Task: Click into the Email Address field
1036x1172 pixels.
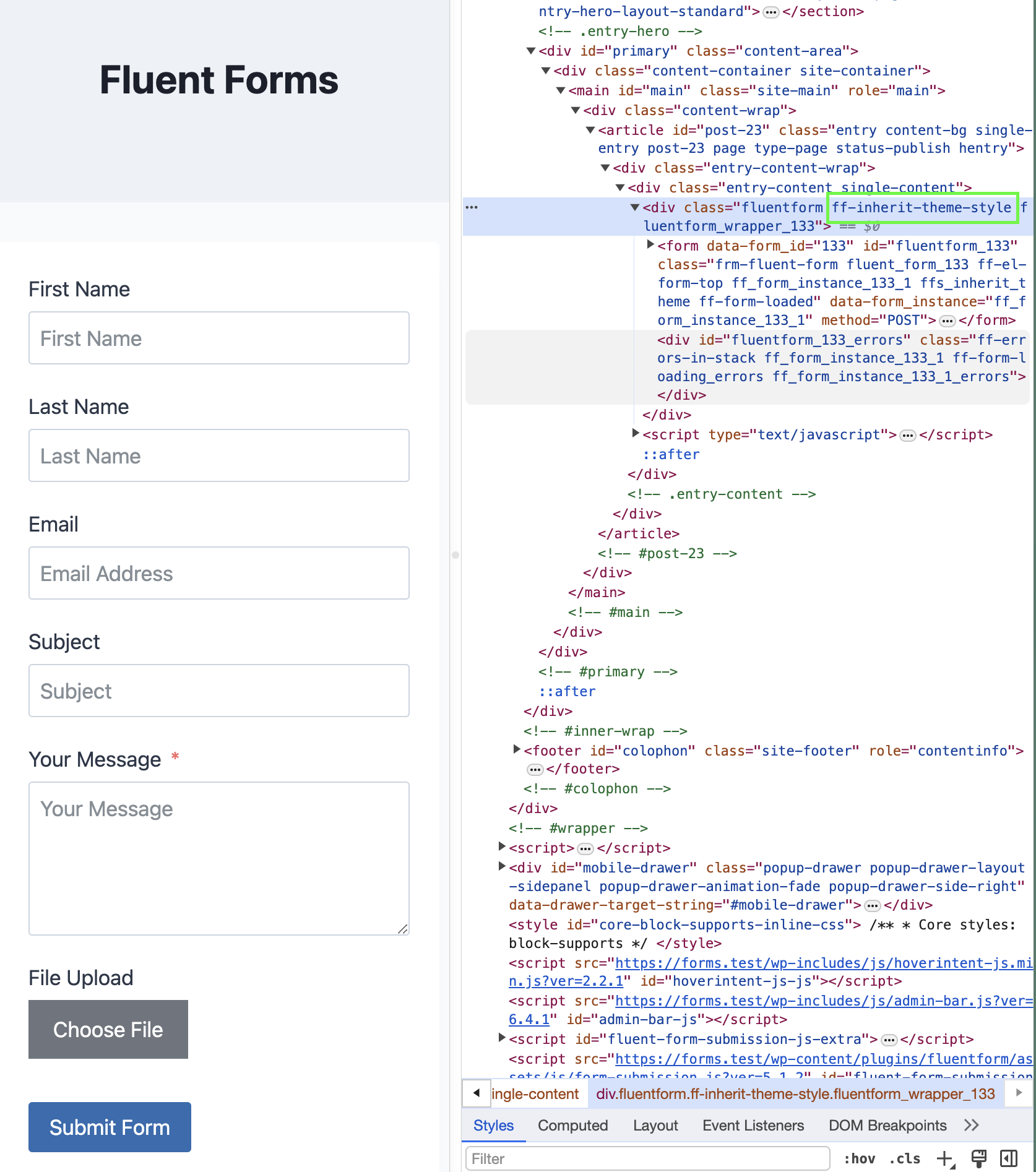Action: 219,573
